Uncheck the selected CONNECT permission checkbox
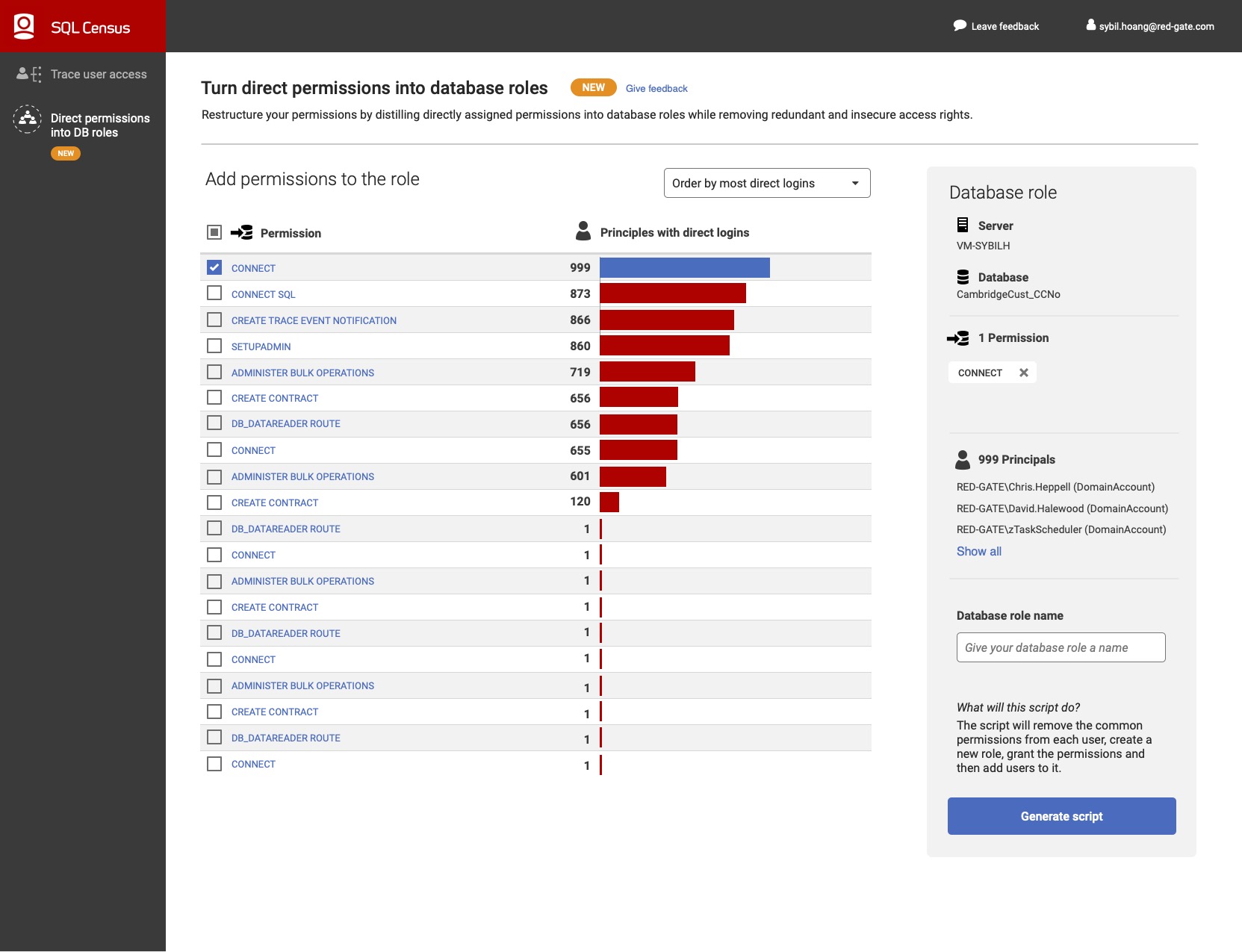Image resolution: width=1242 pixels, height=952 pixels. (214, 267)
